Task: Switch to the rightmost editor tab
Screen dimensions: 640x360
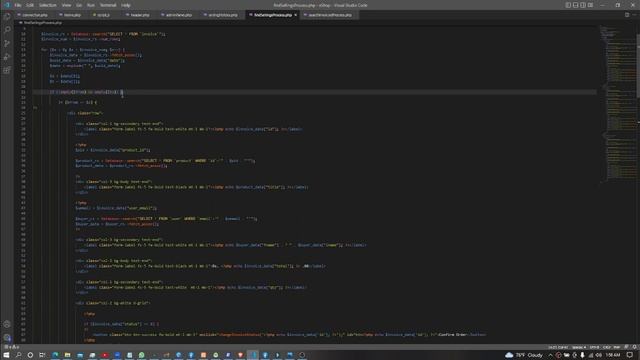Action: (x=330, y=15)
